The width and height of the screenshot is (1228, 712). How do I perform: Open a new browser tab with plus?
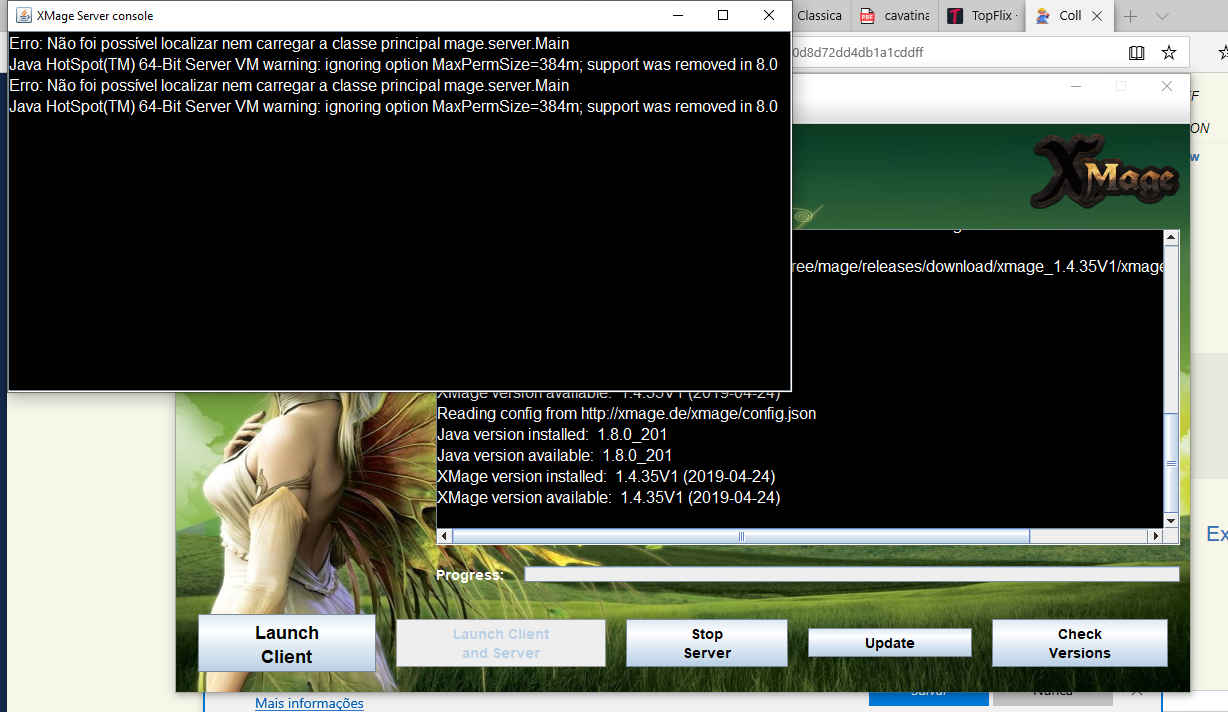tap(1130, 16)
